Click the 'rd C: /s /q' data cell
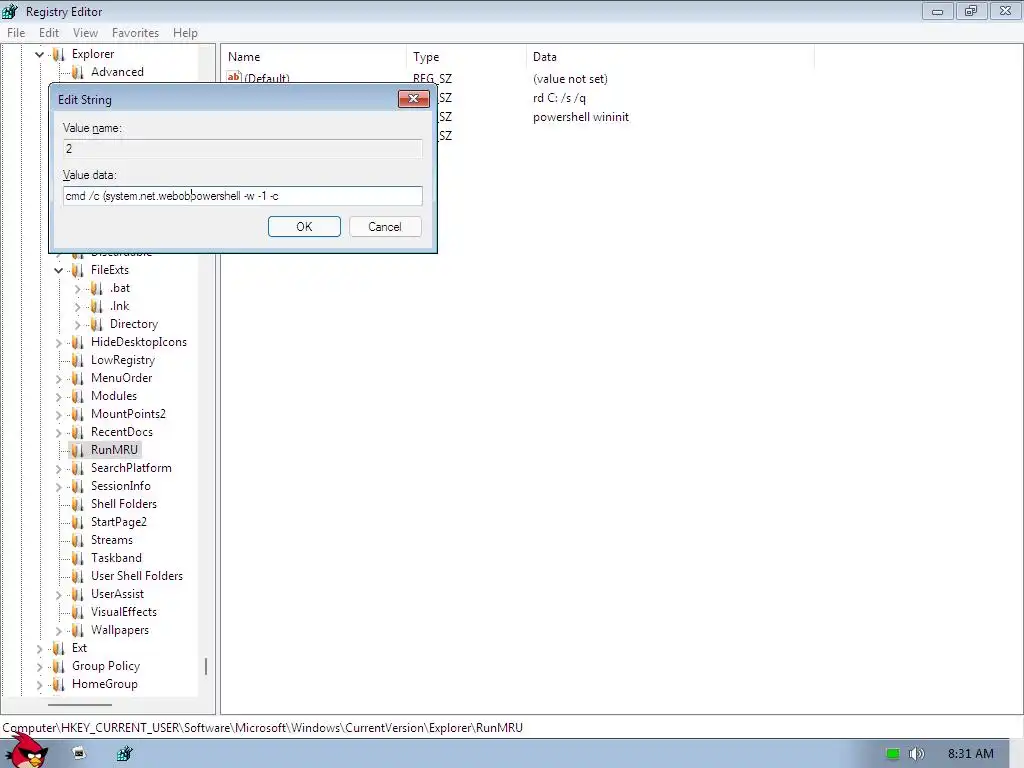This screenshot has width=1024, height=768. point(559,98)
